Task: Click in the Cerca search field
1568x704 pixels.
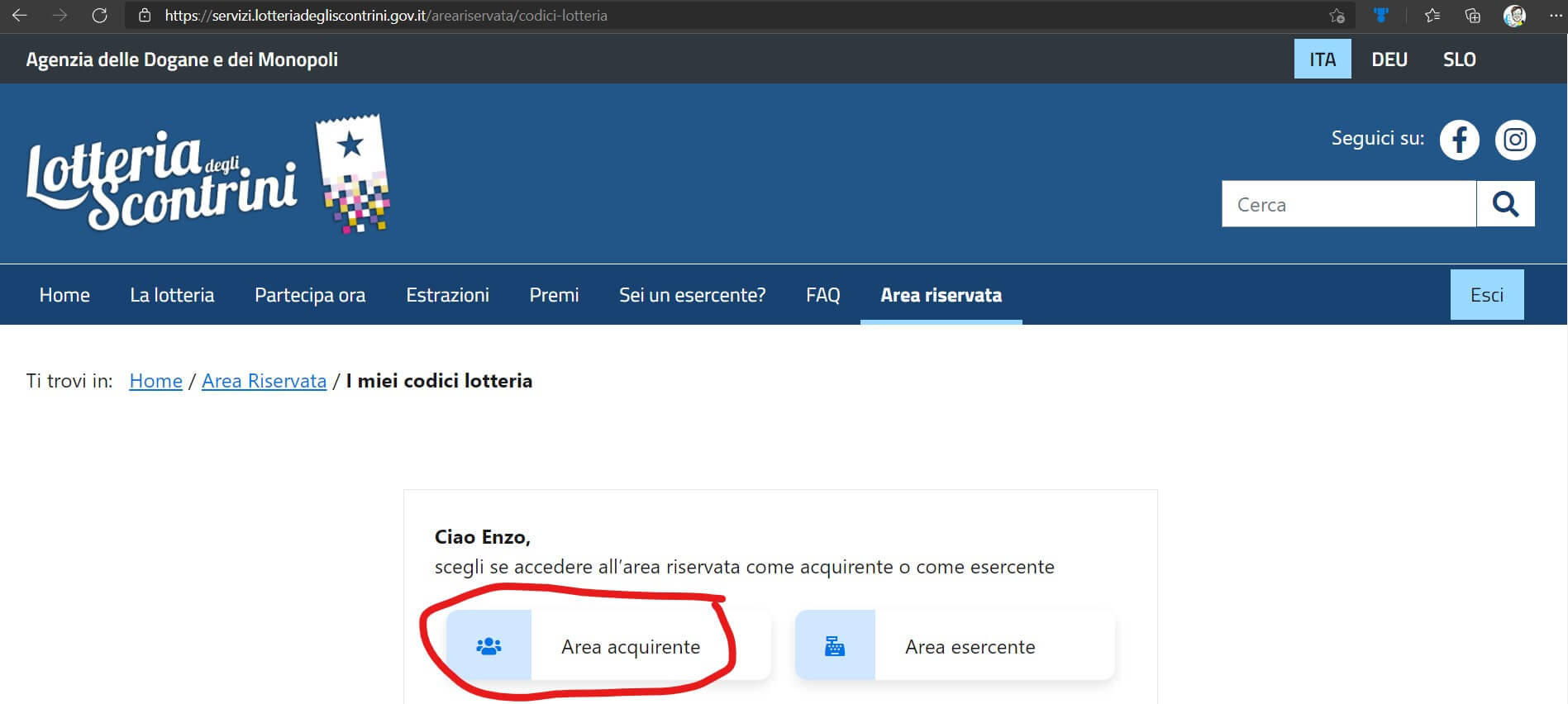Action: 1348,204
